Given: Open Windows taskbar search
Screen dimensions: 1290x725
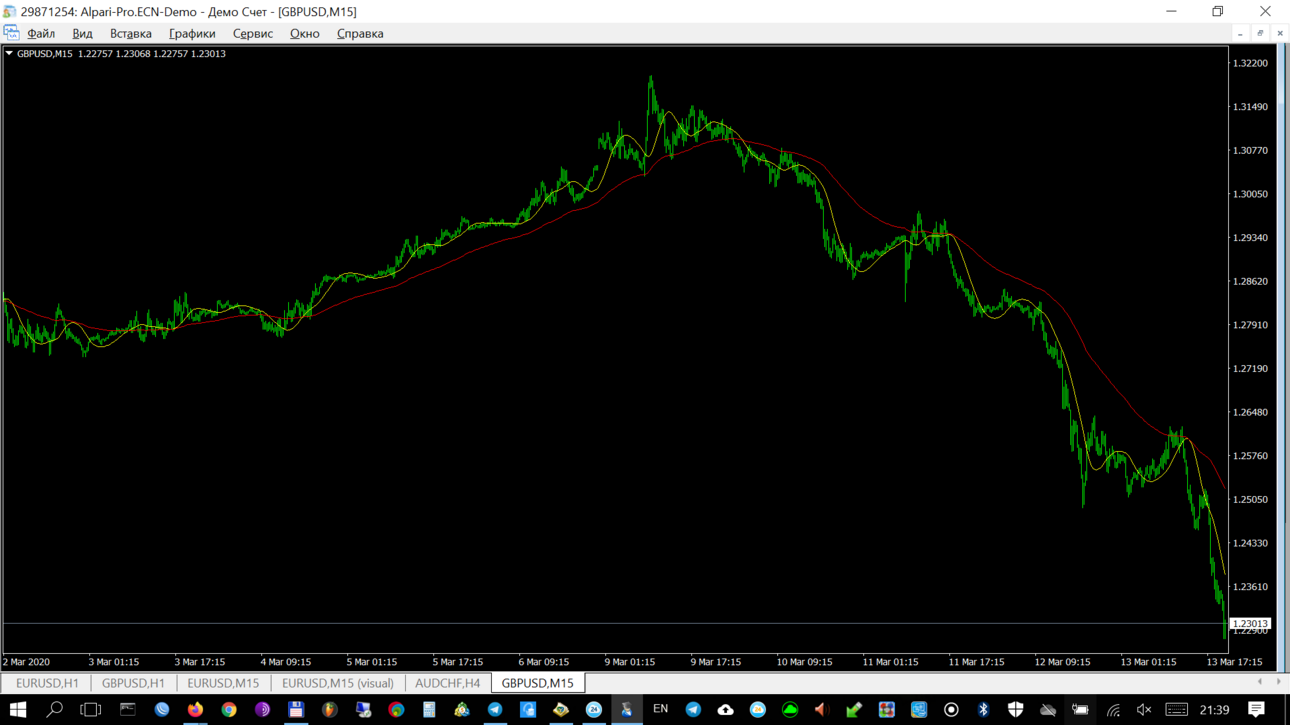Looking at the screenshot, I should click(x=54, y=710).
